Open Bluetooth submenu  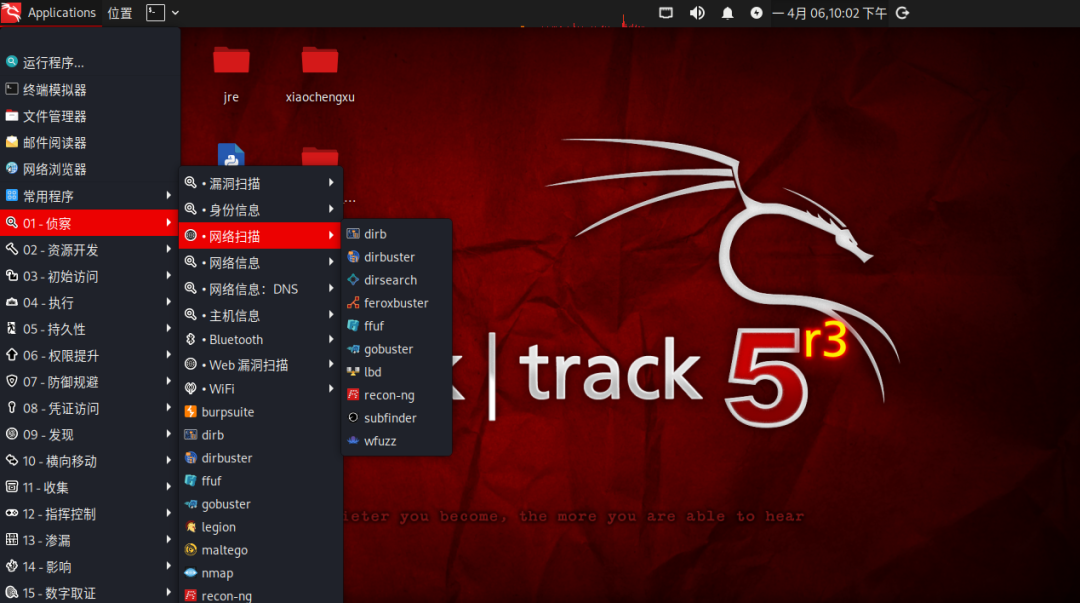coord(260,339)
